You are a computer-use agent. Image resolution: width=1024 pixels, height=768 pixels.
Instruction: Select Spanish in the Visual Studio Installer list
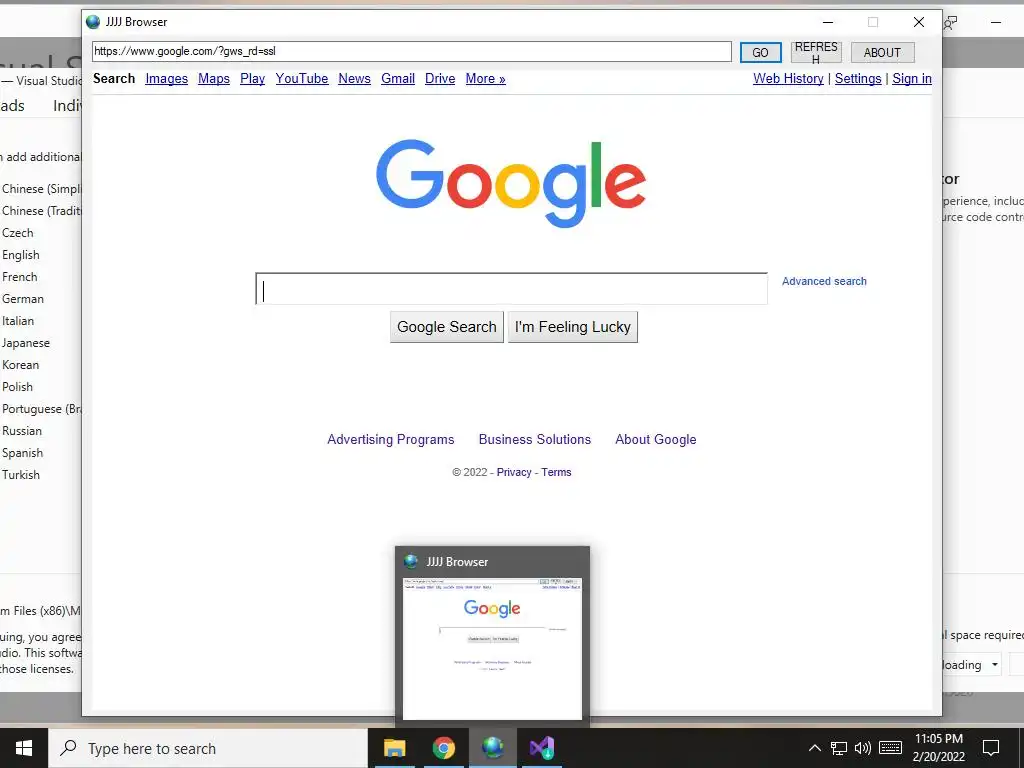click(22, 453)
